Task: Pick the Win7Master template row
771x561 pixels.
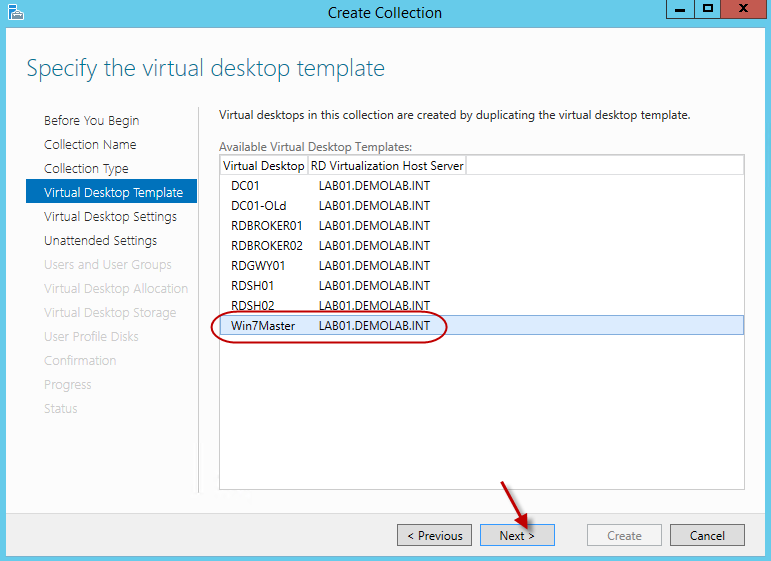Action: 263,326
